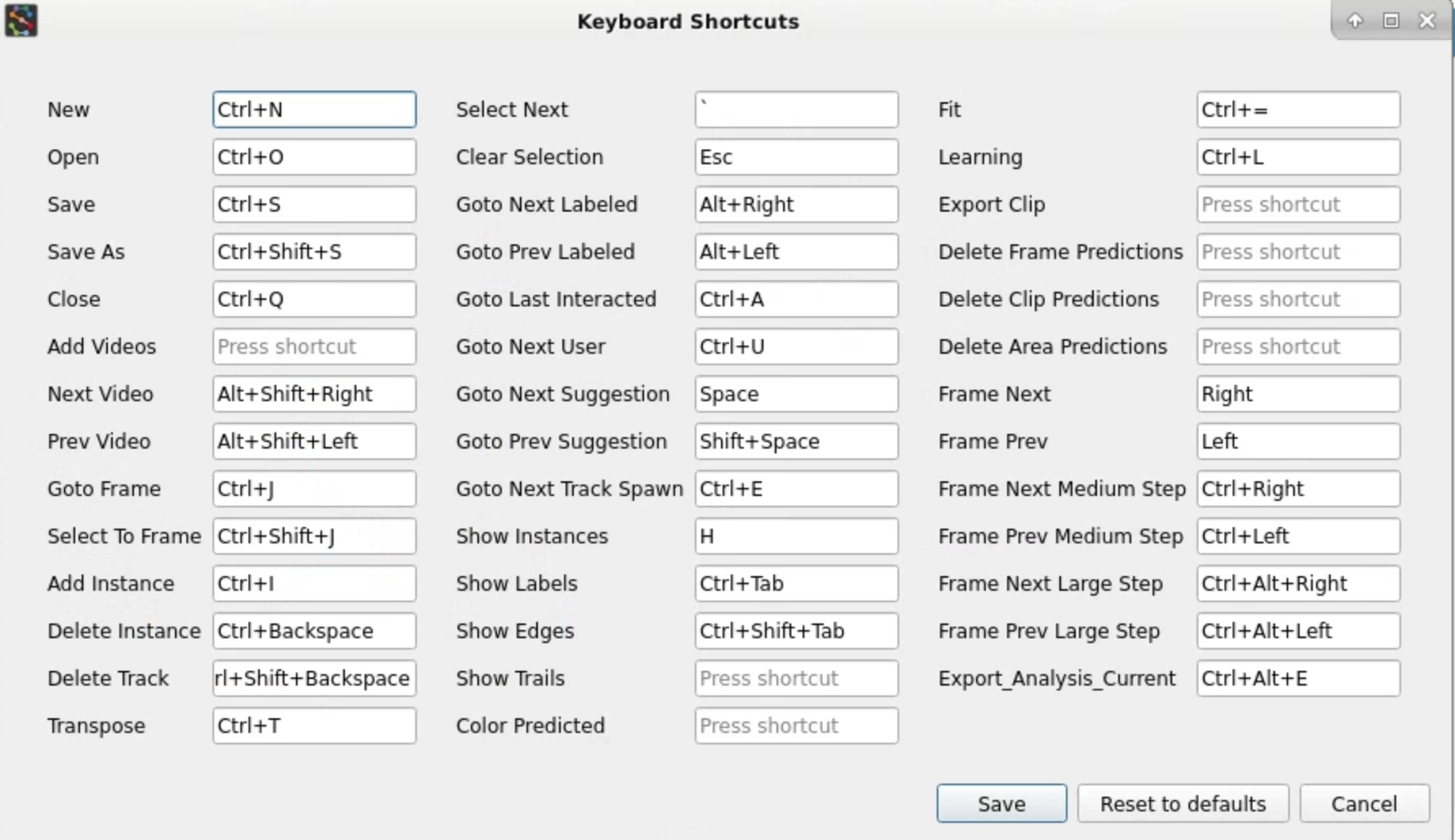Cancel the shortcut changes
This screenshot has width=1455, height=840.
click(x=1364, y=804)
